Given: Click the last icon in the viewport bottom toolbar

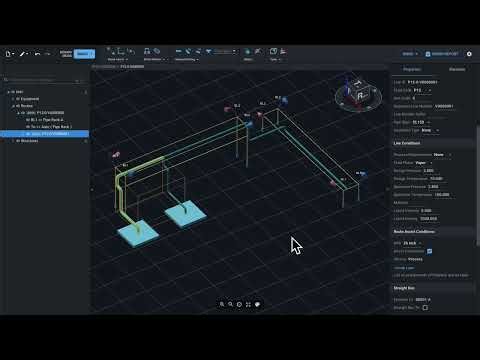Looking at the screenshot, I should pos(257,304).
